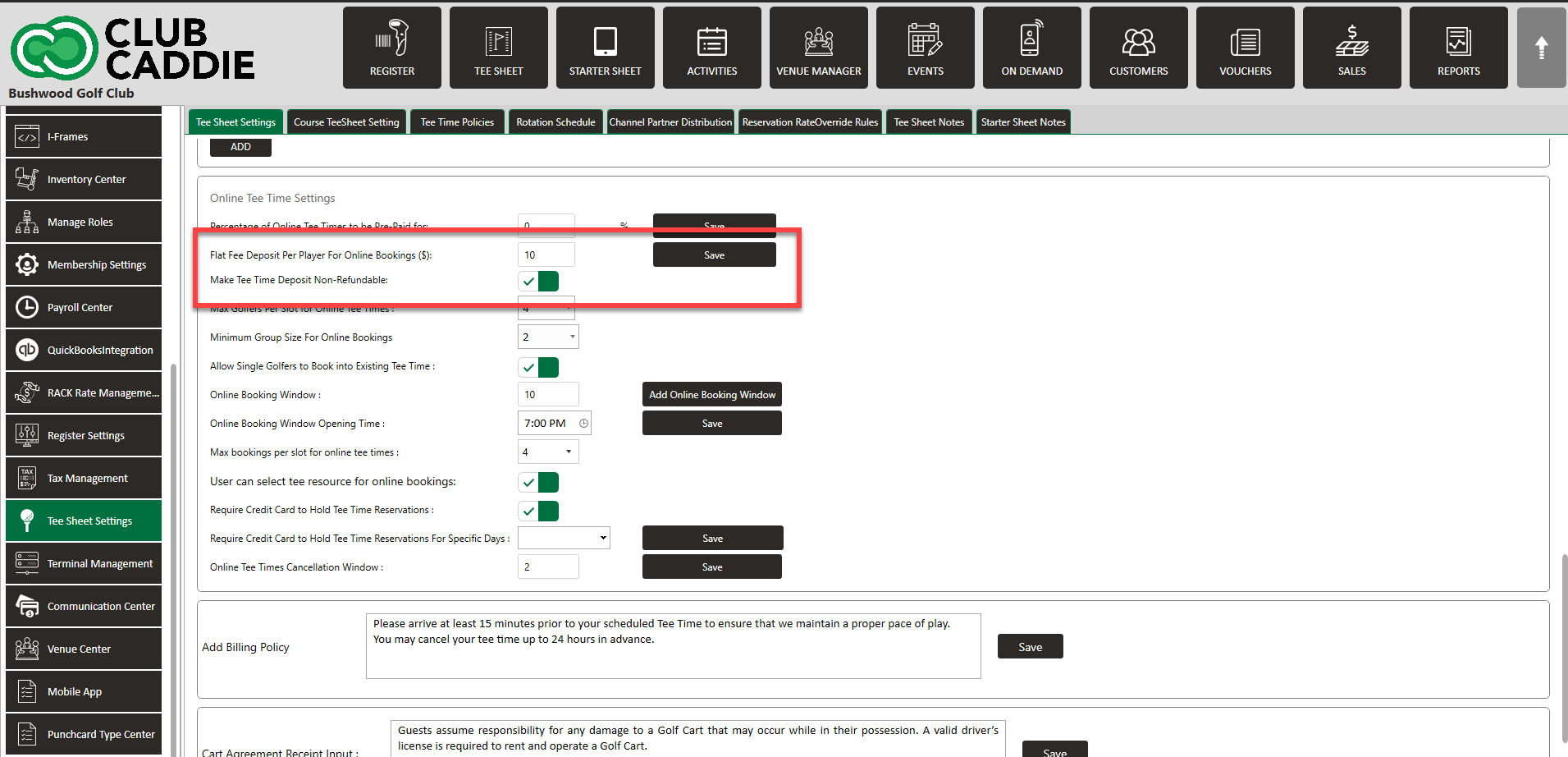The height and width of the screenshot is (757, 1568).
Task: Open the Customers module
Action: 1138,48
